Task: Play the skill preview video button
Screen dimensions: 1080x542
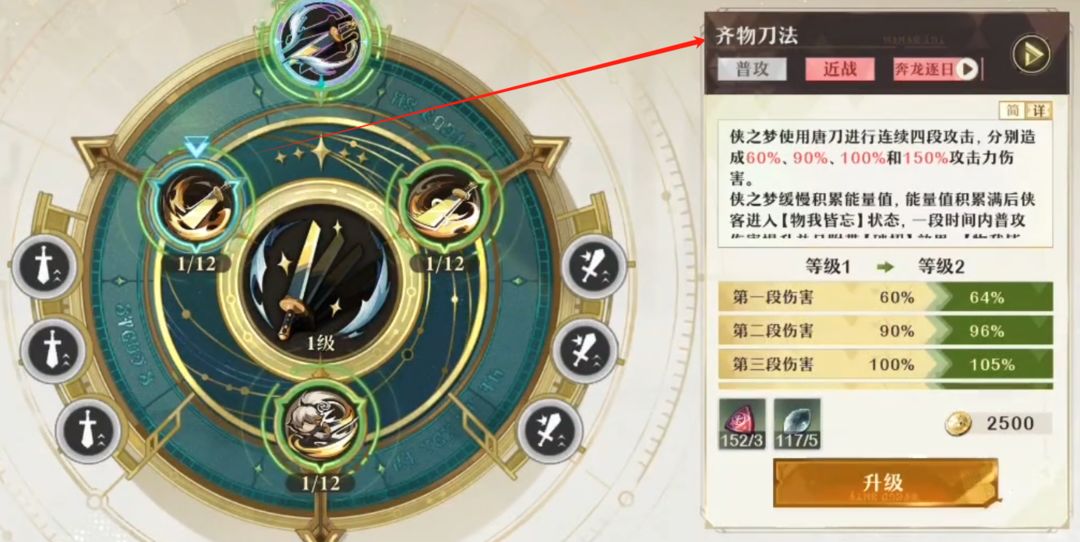Action: [1030, 54]
